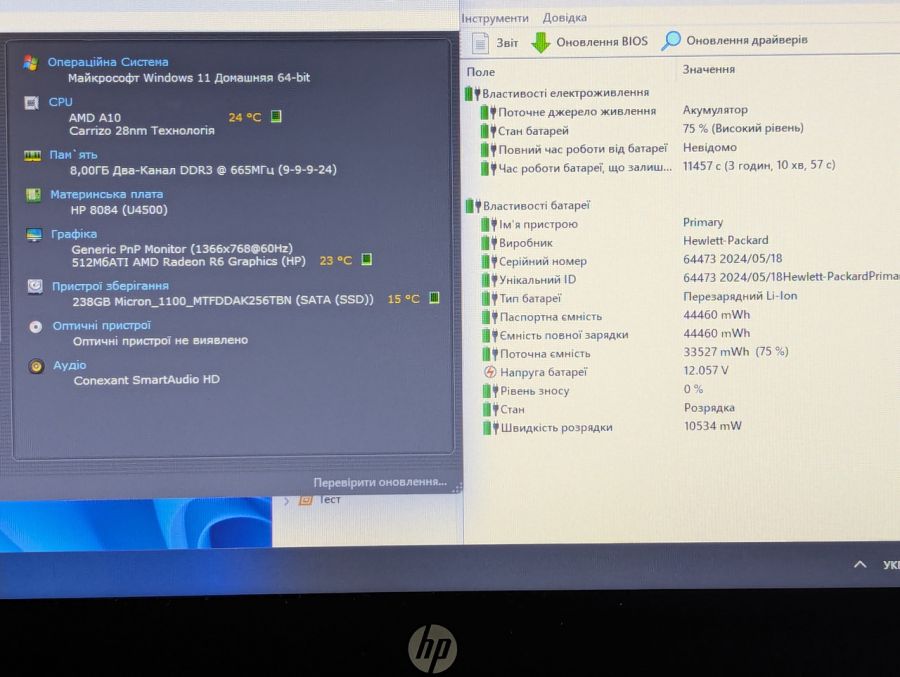Image resolution: width=900 pixels, height=677 pixels.
Task: Open the Довідка menu
Action: [x=565, y=17]
